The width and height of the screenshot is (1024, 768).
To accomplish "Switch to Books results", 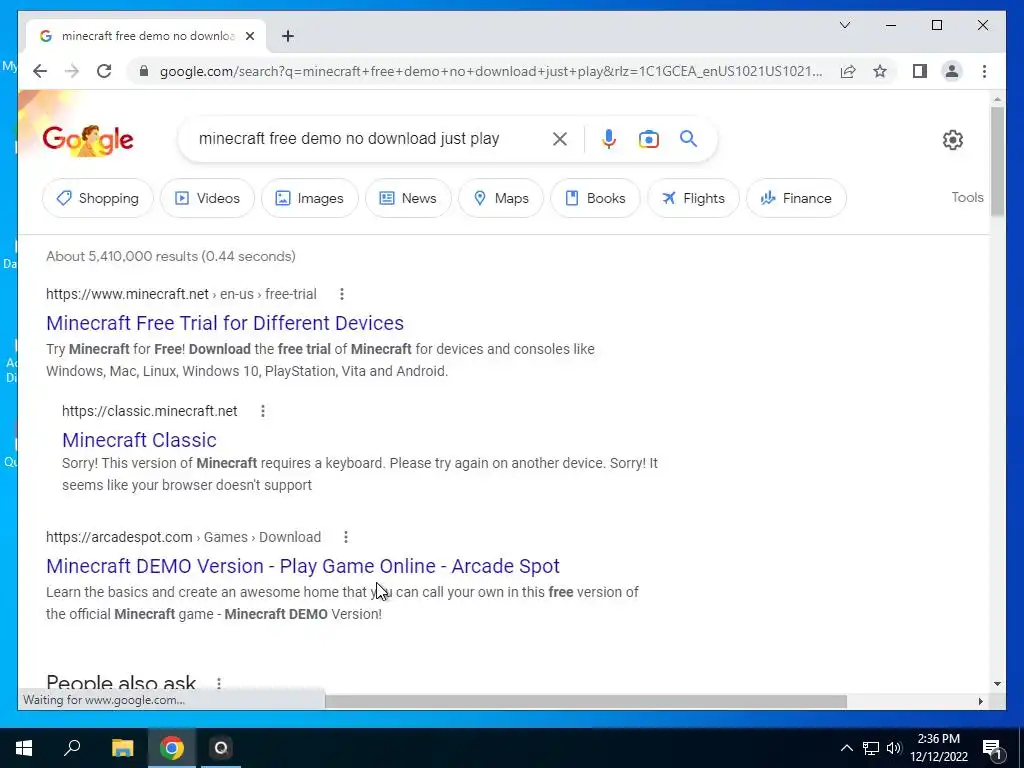I will (x=595, y=198).
